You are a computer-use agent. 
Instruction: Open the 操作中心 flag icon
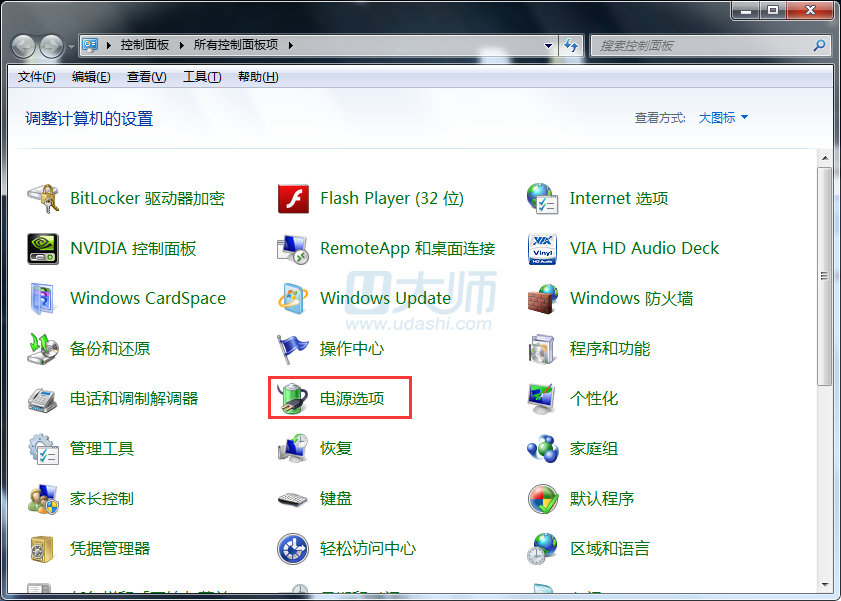(x=293, y=348)
